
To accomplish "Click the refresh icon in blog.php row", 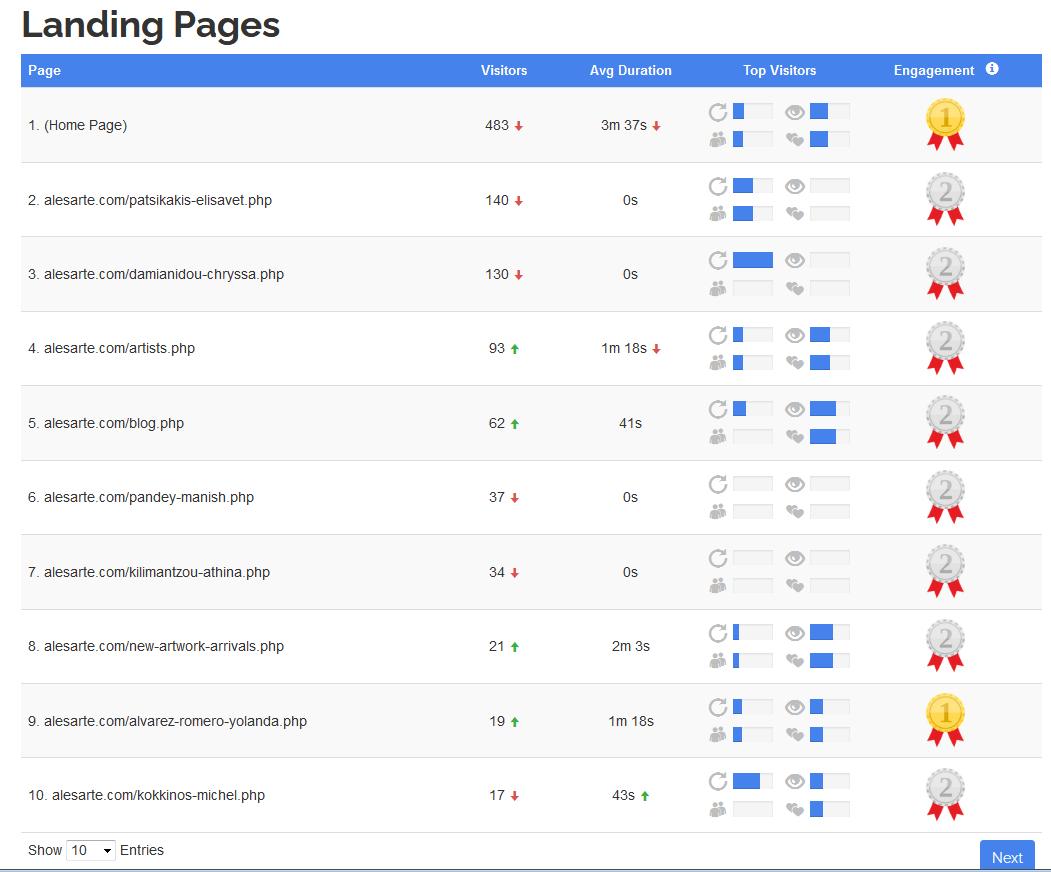I will click(x=718, y=409).
